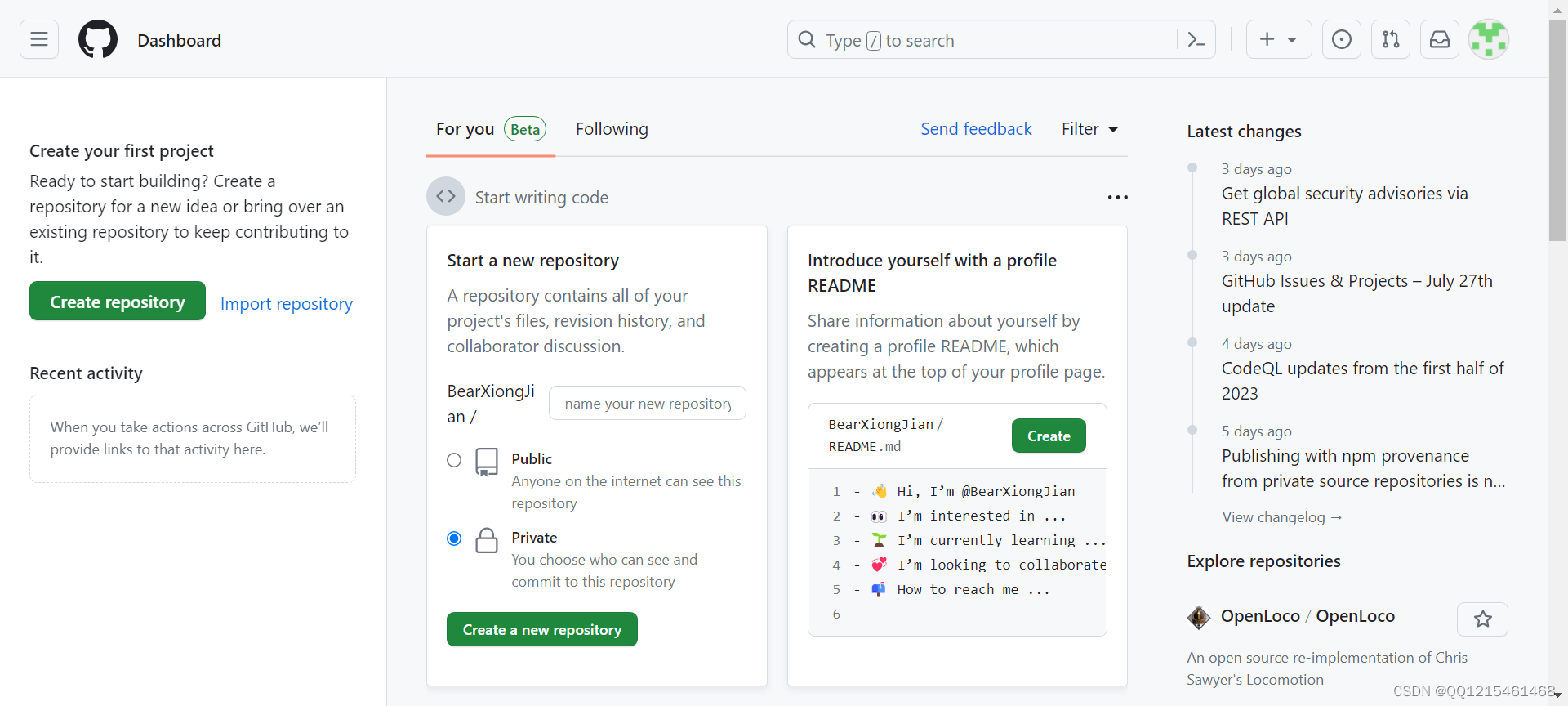
Task: Open the OpenLoco / OpenLoco repository link
Action: [1307, 616]
